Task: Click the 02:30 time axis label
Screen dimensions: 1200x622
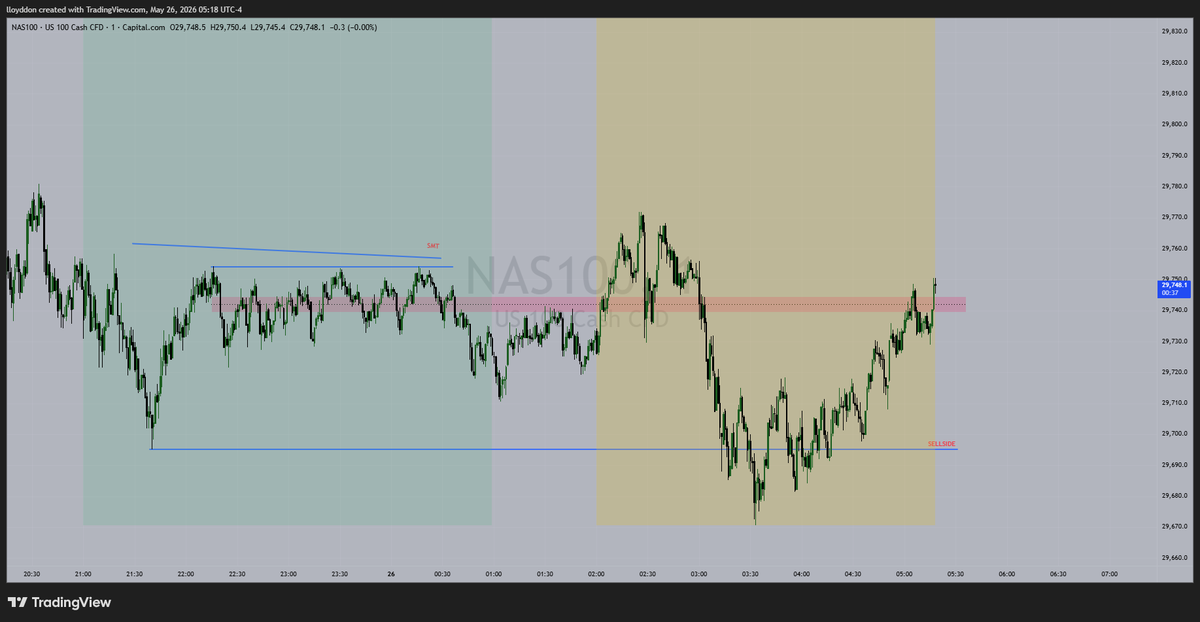Action: coord(648,574)
